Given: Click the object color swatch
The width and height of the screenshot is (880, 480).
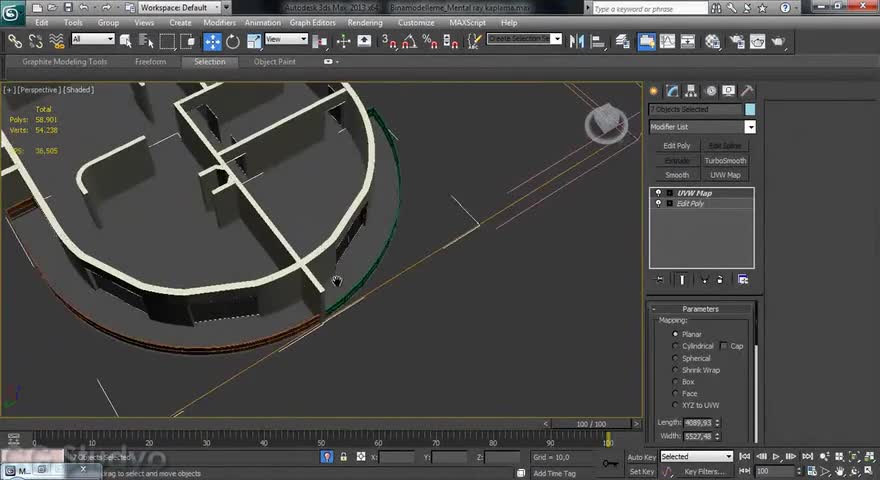Looking at the screenshot, I should point(749,109).
